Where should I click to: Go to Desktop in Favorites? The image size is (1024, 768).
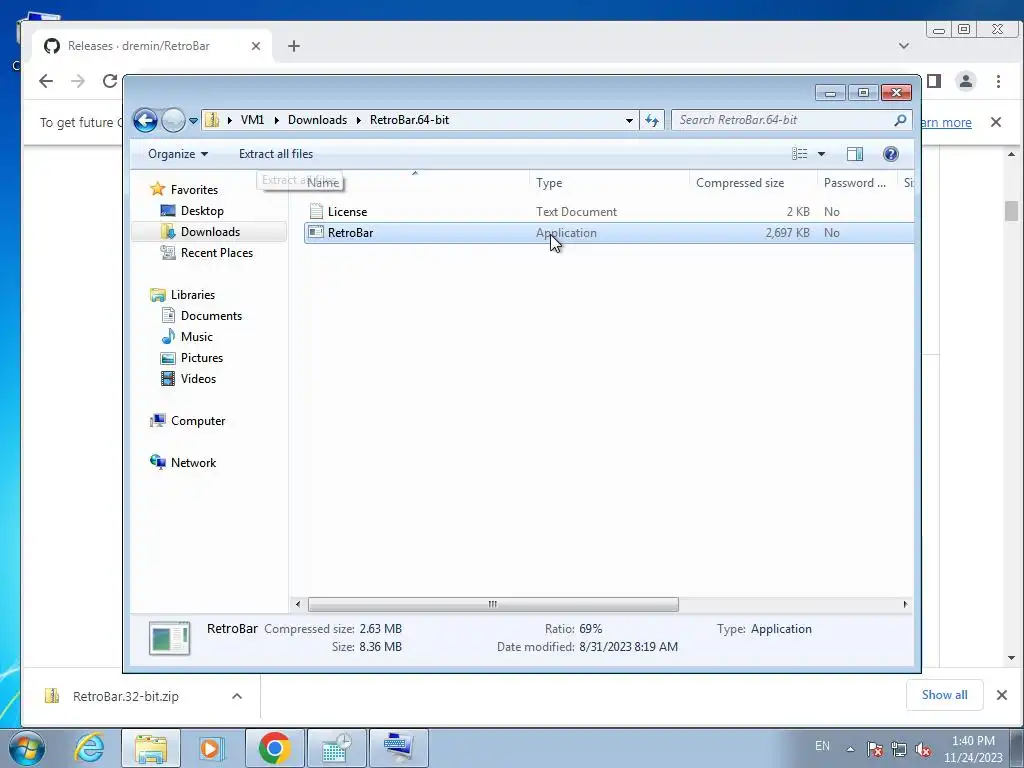(202, 211)
